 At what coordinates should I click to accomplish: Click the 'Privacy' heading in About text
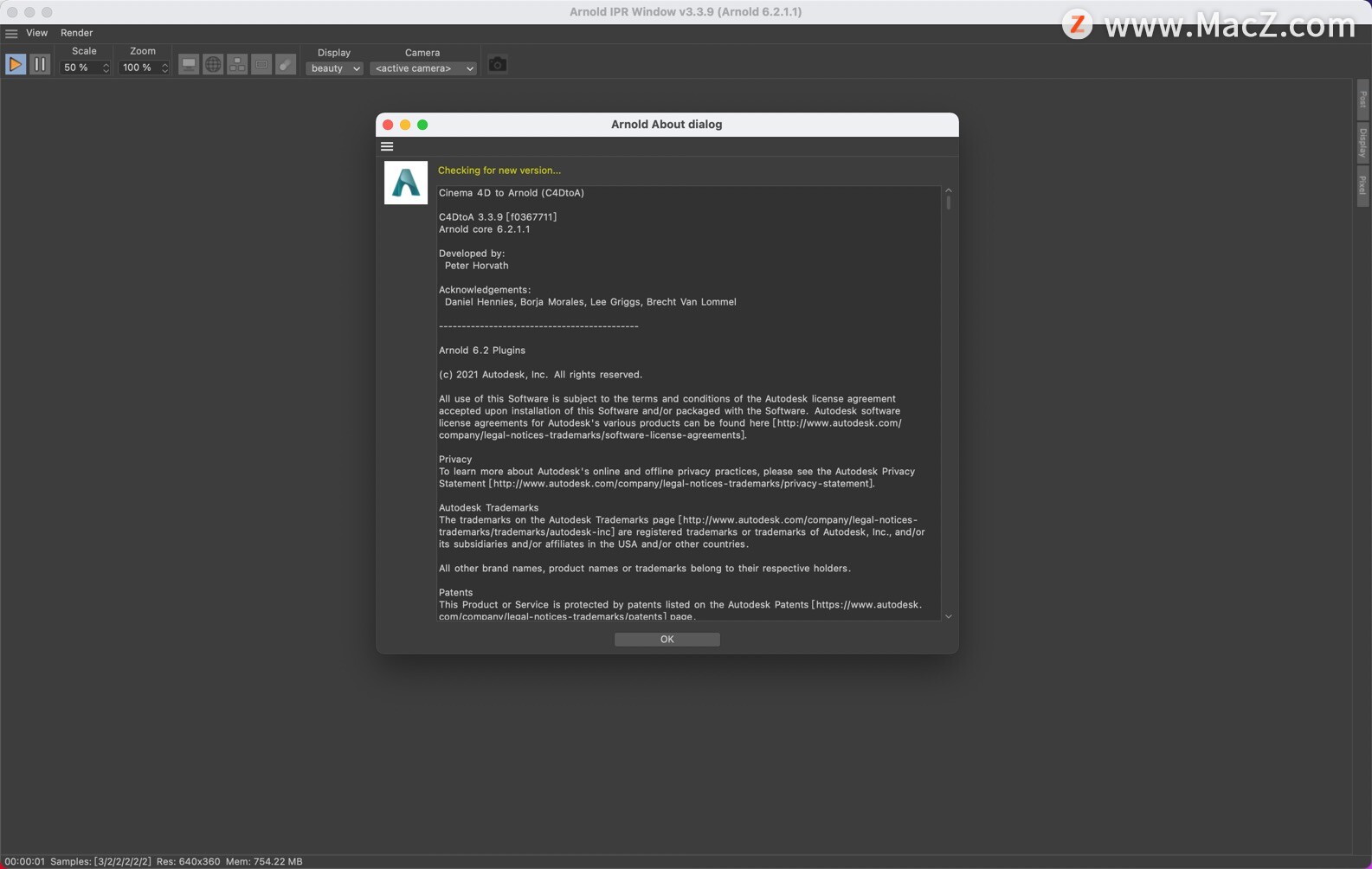click(455, 460)
